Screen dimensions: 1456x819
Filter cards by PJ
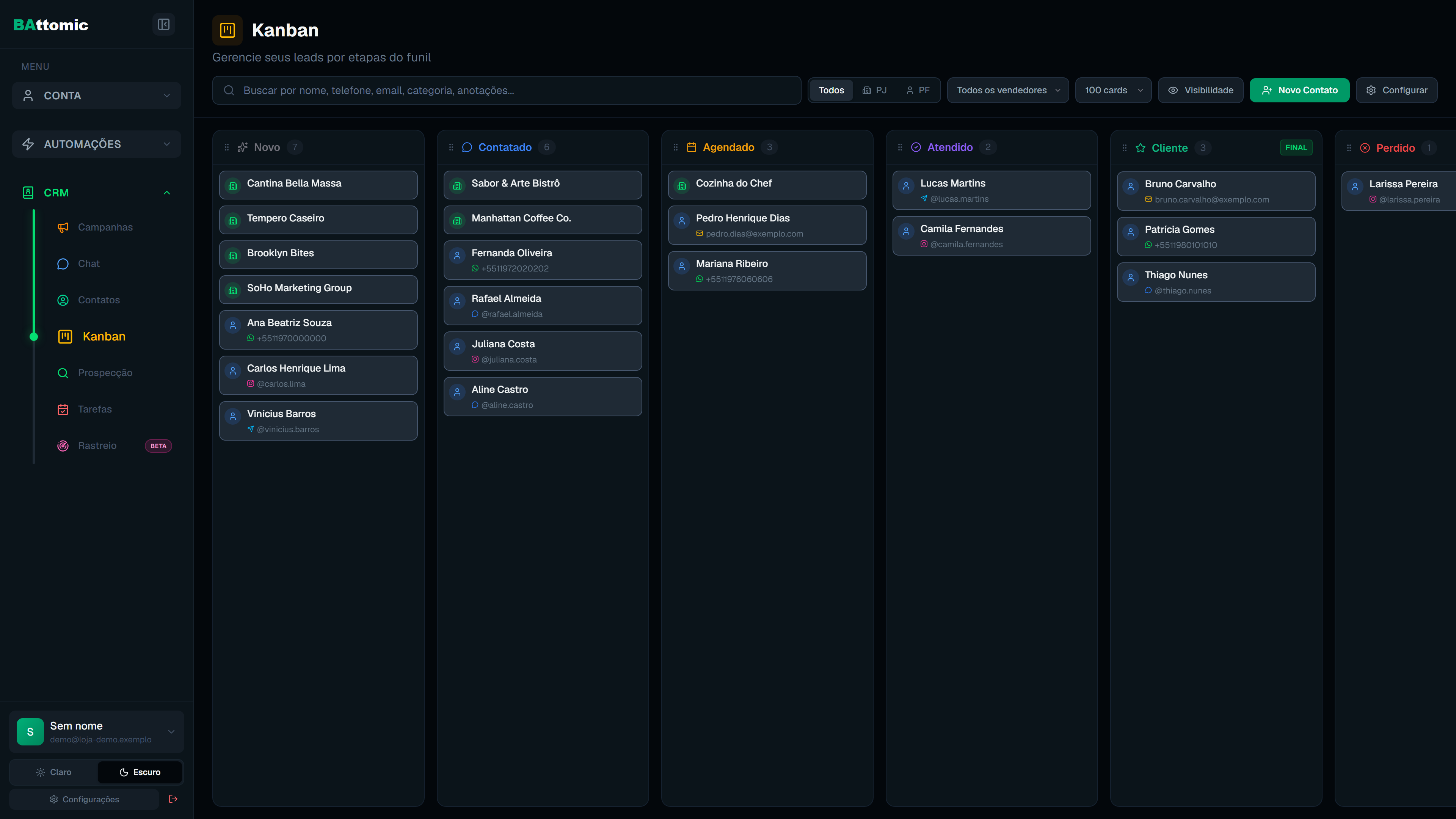[x=874, y=91]
